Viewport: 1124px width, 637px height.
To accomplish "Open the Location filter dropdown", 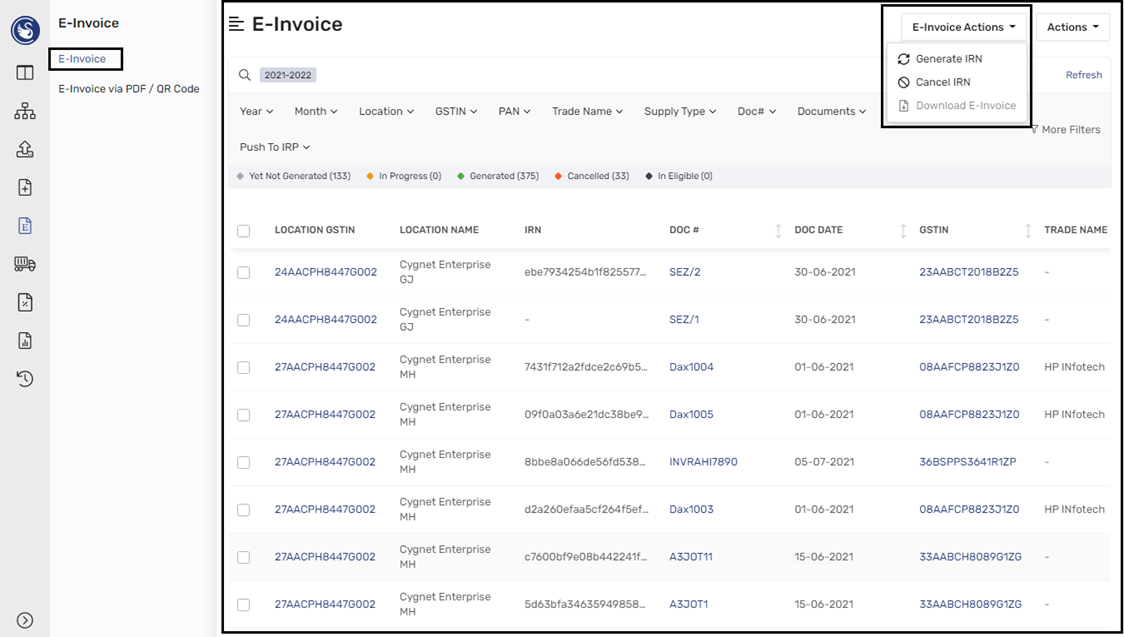I will pos(386,111).
